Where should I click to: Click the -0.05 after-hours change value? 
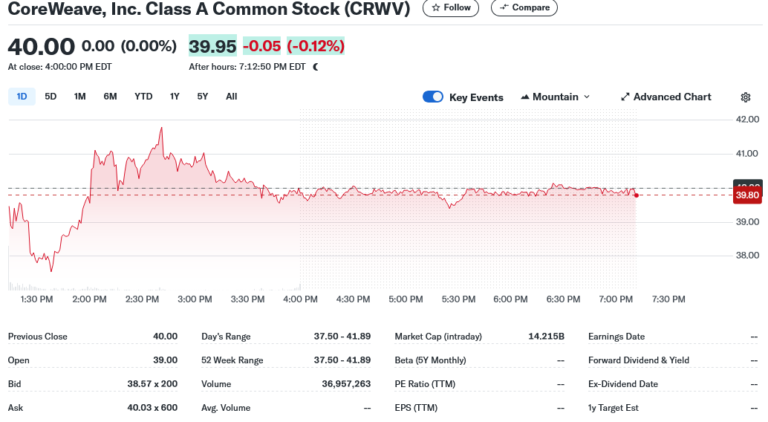[x=262, y=46]
